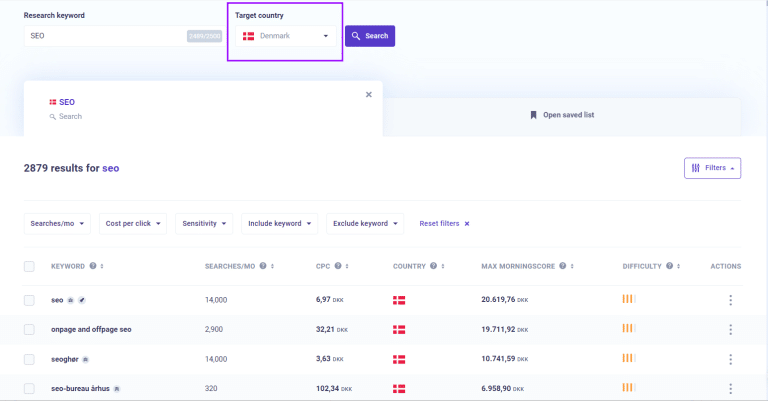Click inside the Research keyword input field
This screenshot has width=768, height=401.
[123, 36]
